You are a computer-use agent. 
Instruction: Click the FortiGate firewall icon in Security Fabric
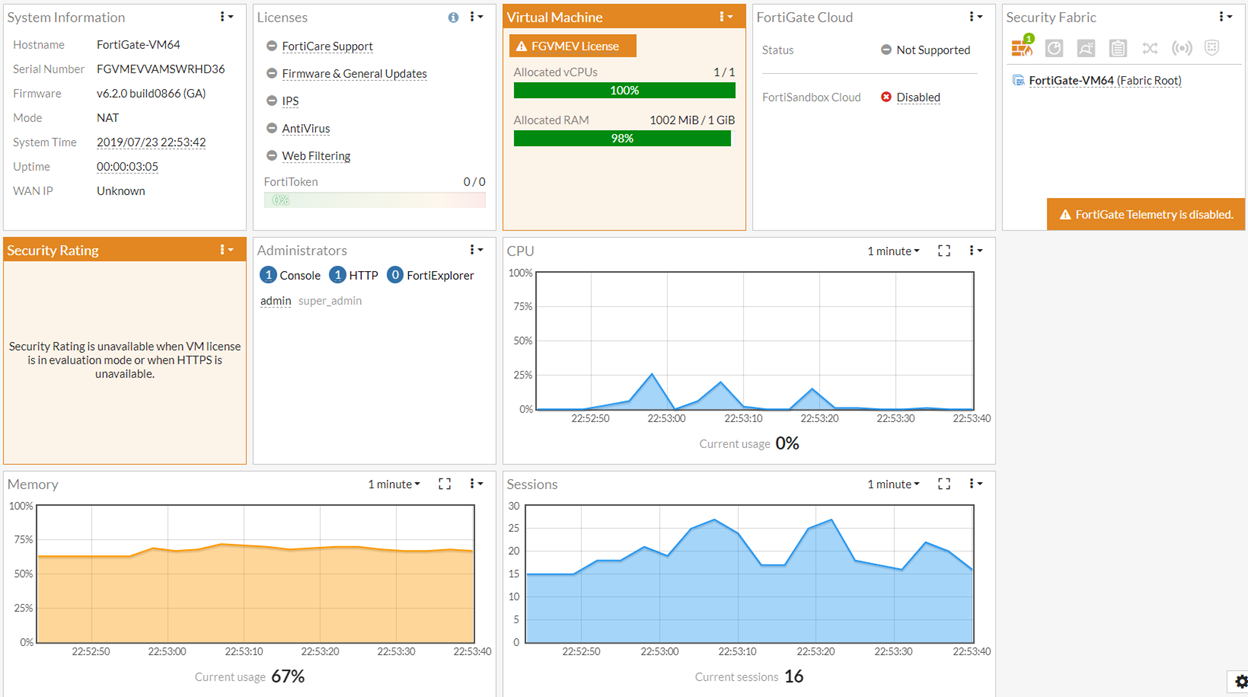pyautogui.click(x=1021, y=48)
